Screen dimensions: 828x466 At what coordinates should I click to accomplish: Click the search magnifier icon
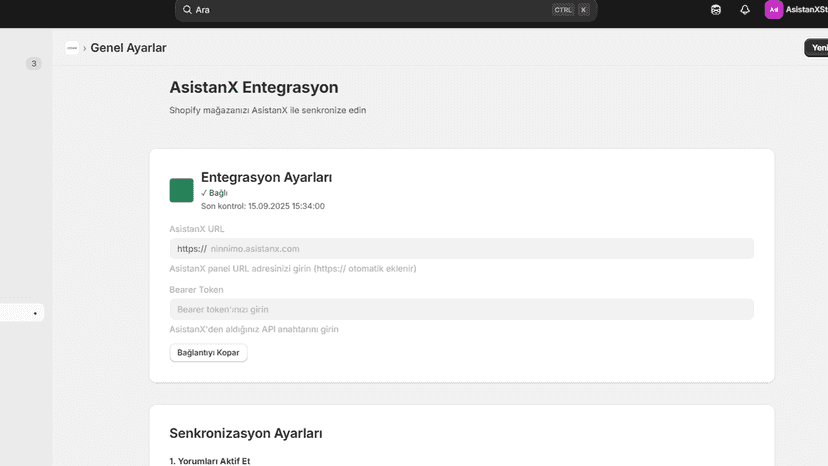pos(187,10)
